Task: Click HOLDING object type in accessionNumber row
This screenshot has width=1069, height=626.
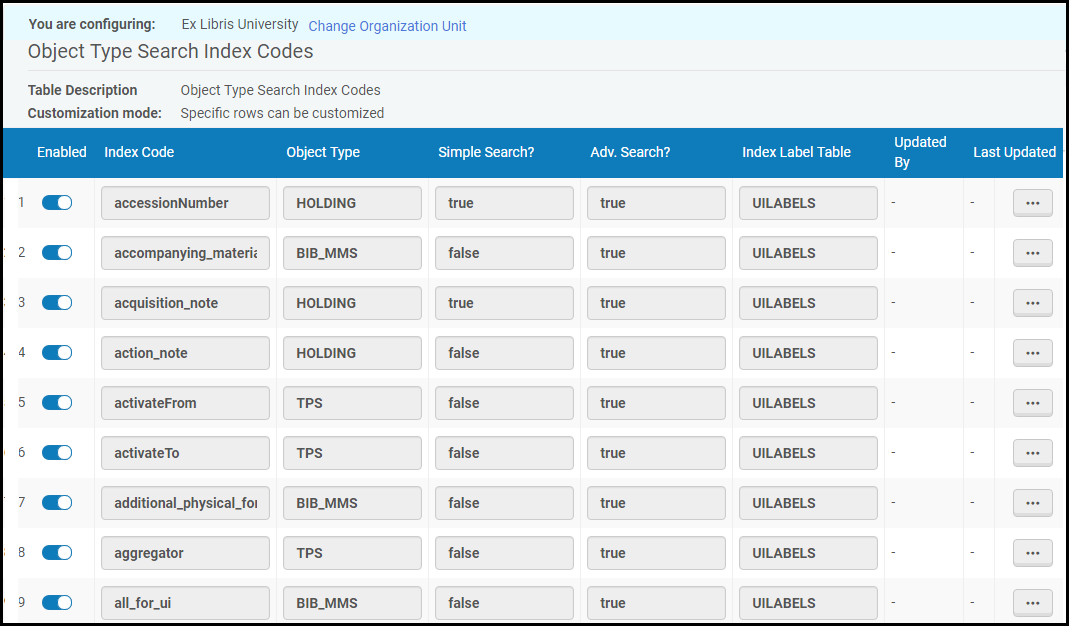Action: [352, 203]
